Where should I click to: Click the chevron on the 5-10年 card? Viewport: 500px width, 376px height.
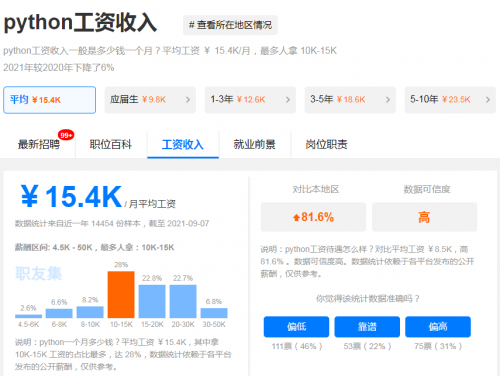[x=488, y=100]
